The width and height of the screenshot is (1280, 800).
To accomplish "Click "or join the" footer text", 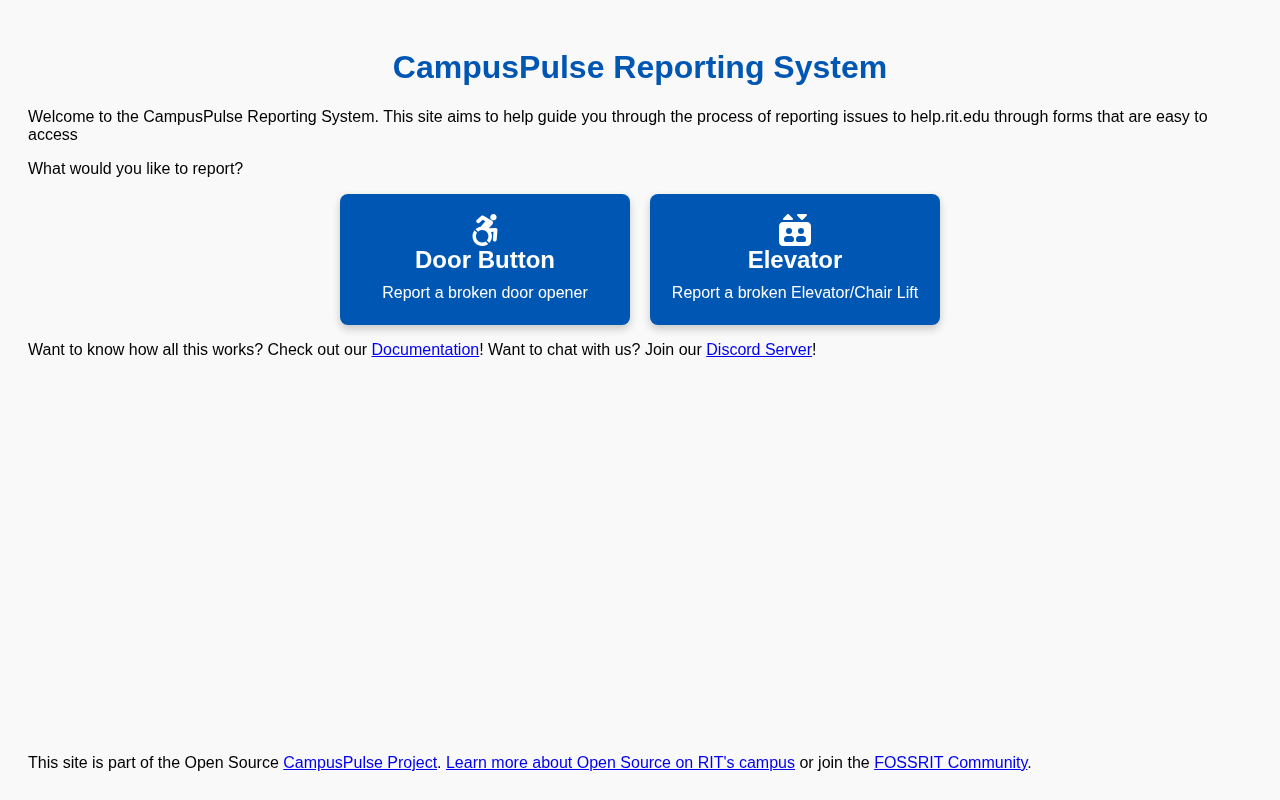I will (x=834, y=763).
